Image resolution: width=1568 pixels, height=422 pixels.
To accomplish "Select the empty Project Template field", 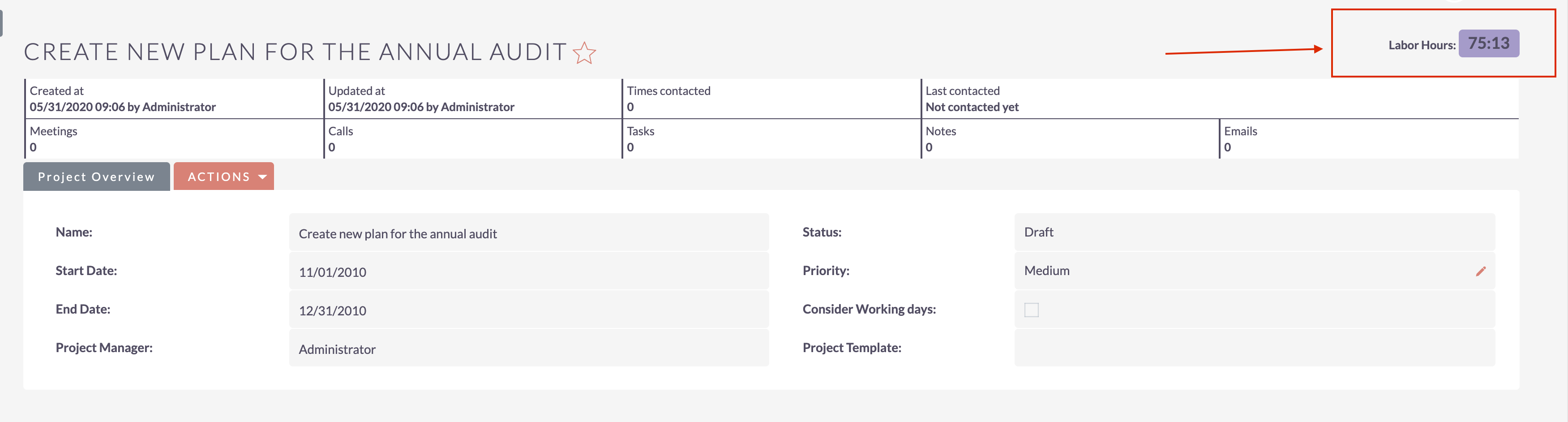I will (1255, 349).
